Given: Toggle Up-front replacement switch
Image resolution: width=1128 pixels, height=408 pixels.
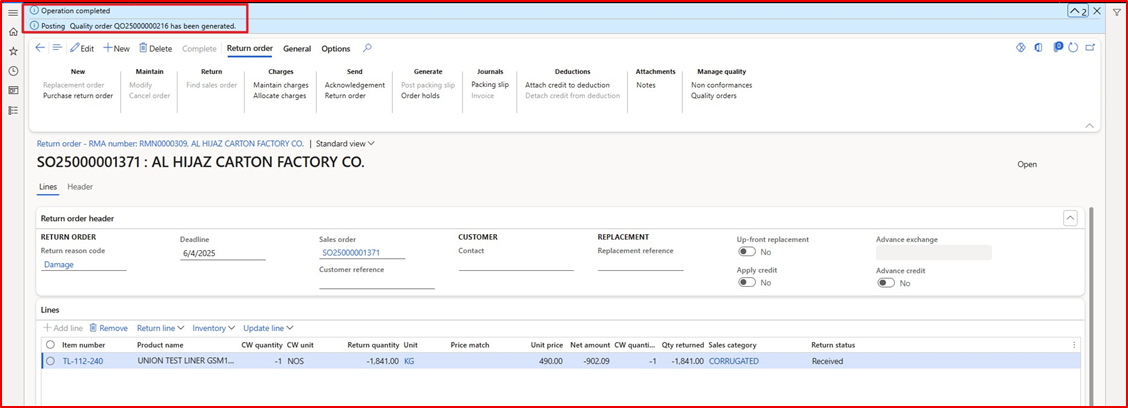Looking at the screenshot, I should click(x=747, y=252).
